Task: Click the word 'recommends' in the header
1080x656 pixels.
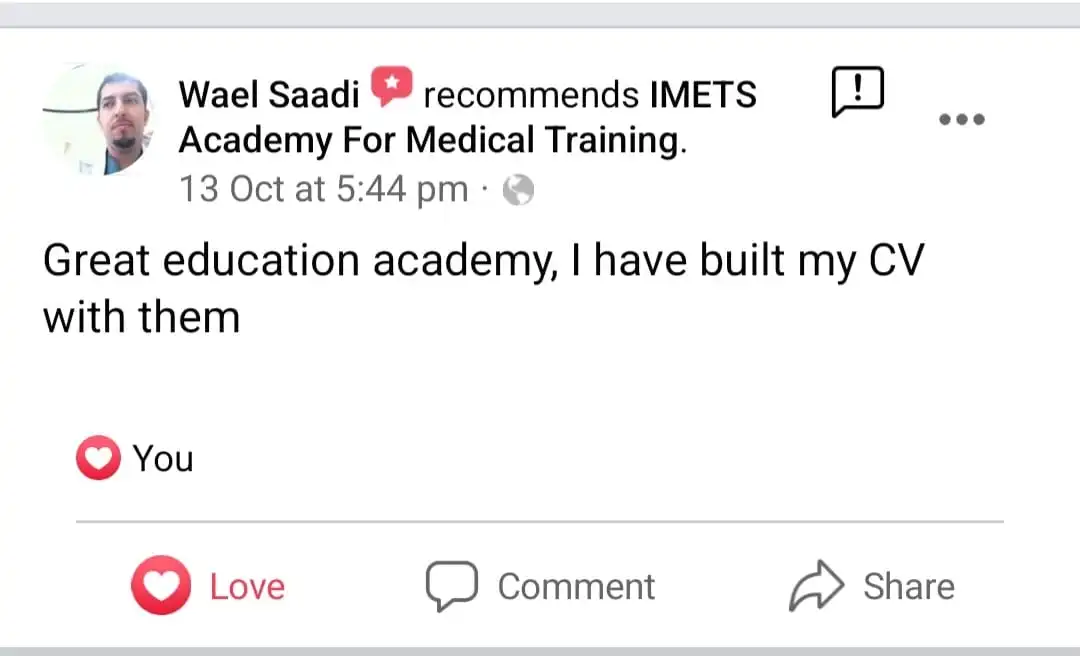Action: point(531,95)
